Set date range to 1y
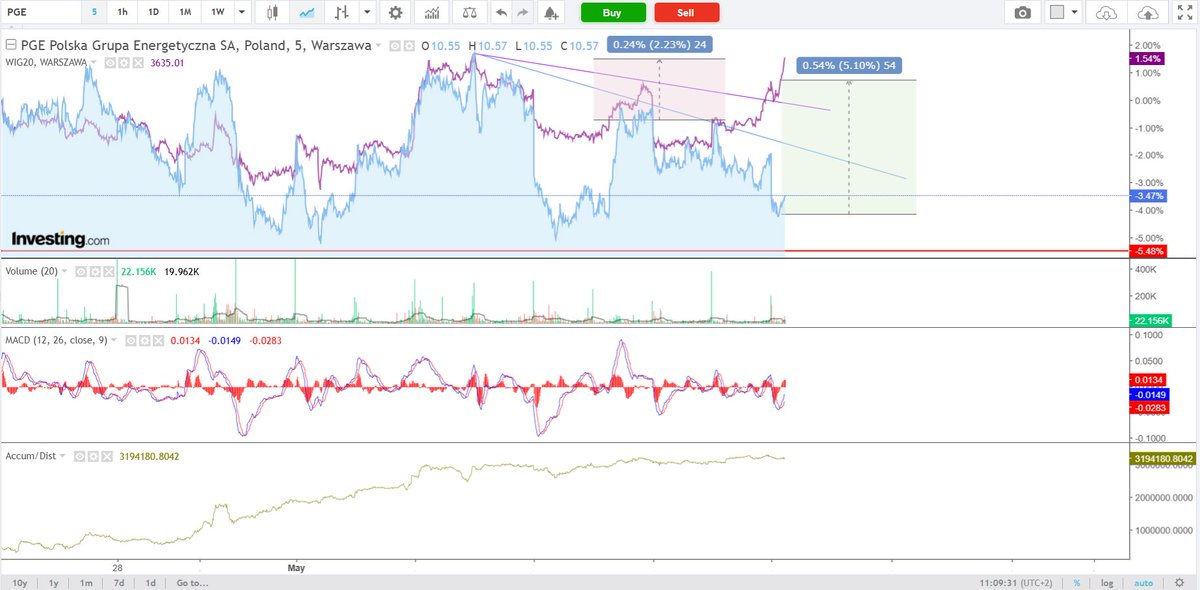 click(54, 582)
